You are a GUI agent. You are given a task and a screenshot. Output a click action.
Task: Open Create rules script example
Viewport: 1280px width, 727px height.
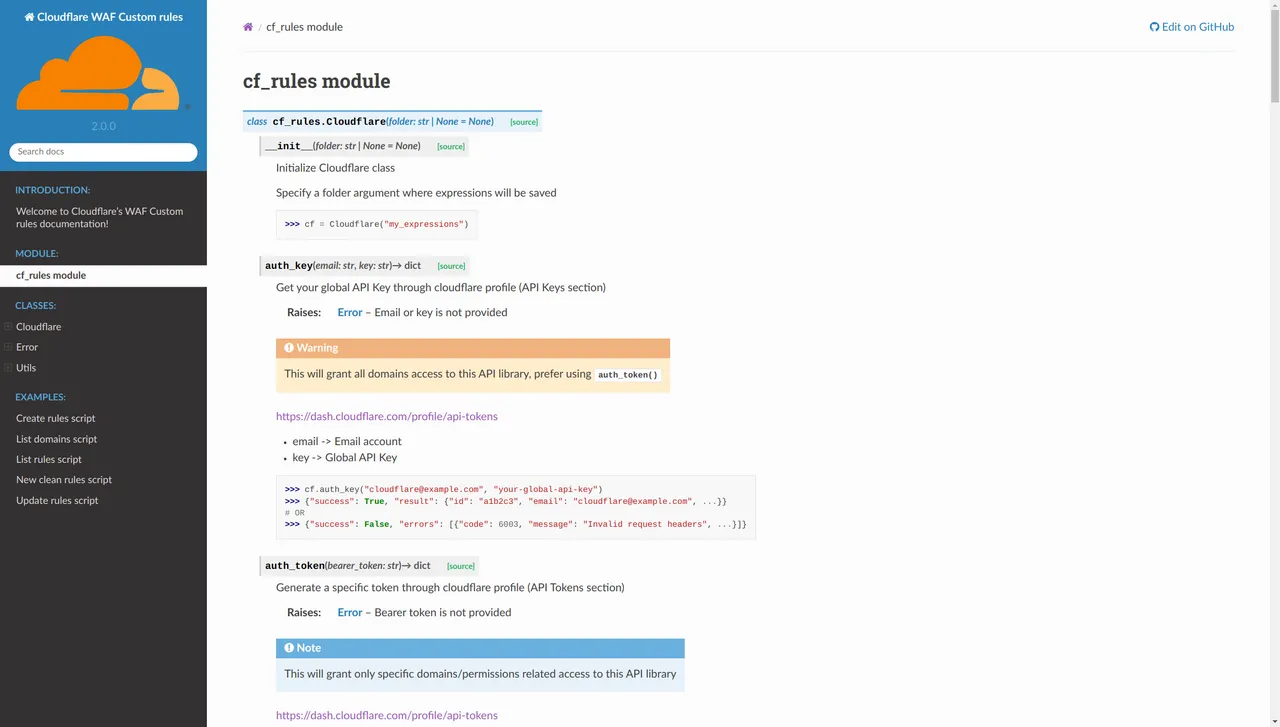tap(56, 419)
